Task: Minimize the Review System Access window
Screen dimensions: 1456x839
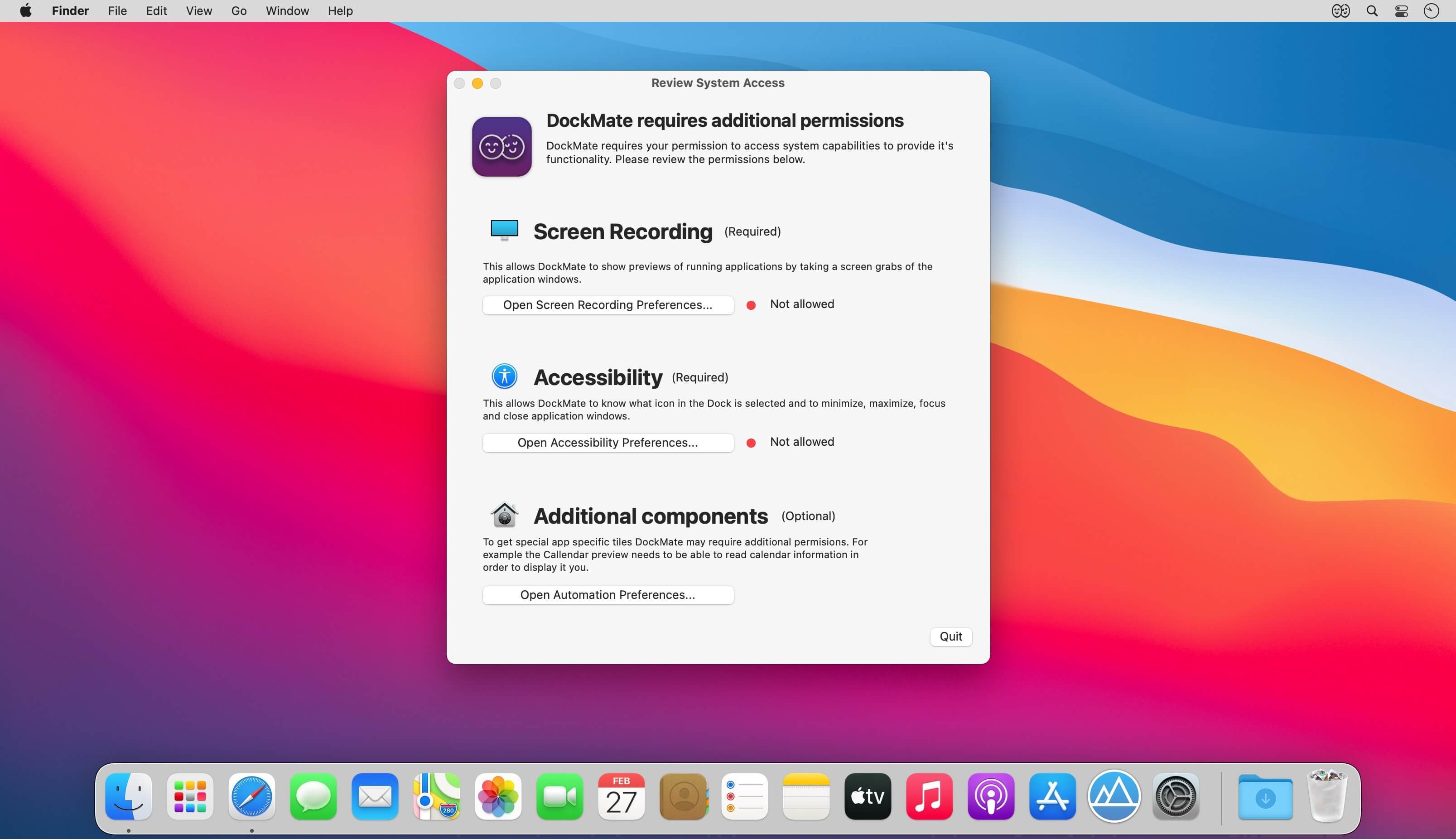Action: coord(477,83)
